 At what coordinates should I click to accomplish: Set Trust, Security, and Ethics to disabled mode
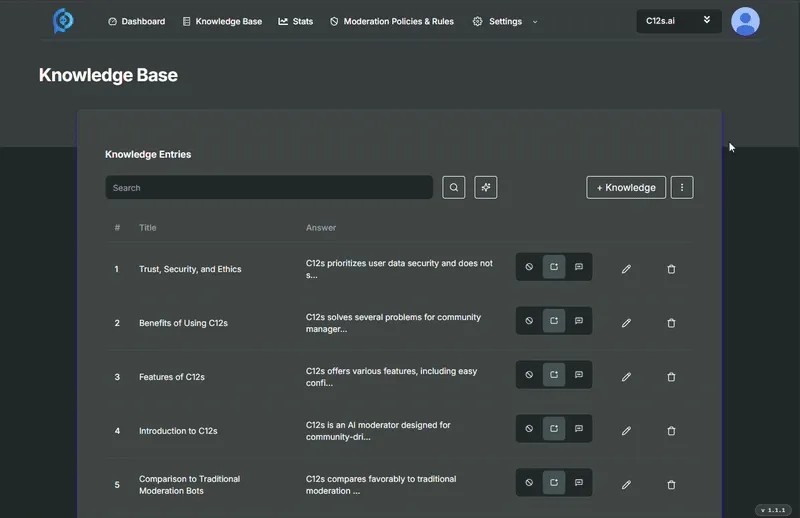pos(530,267)
